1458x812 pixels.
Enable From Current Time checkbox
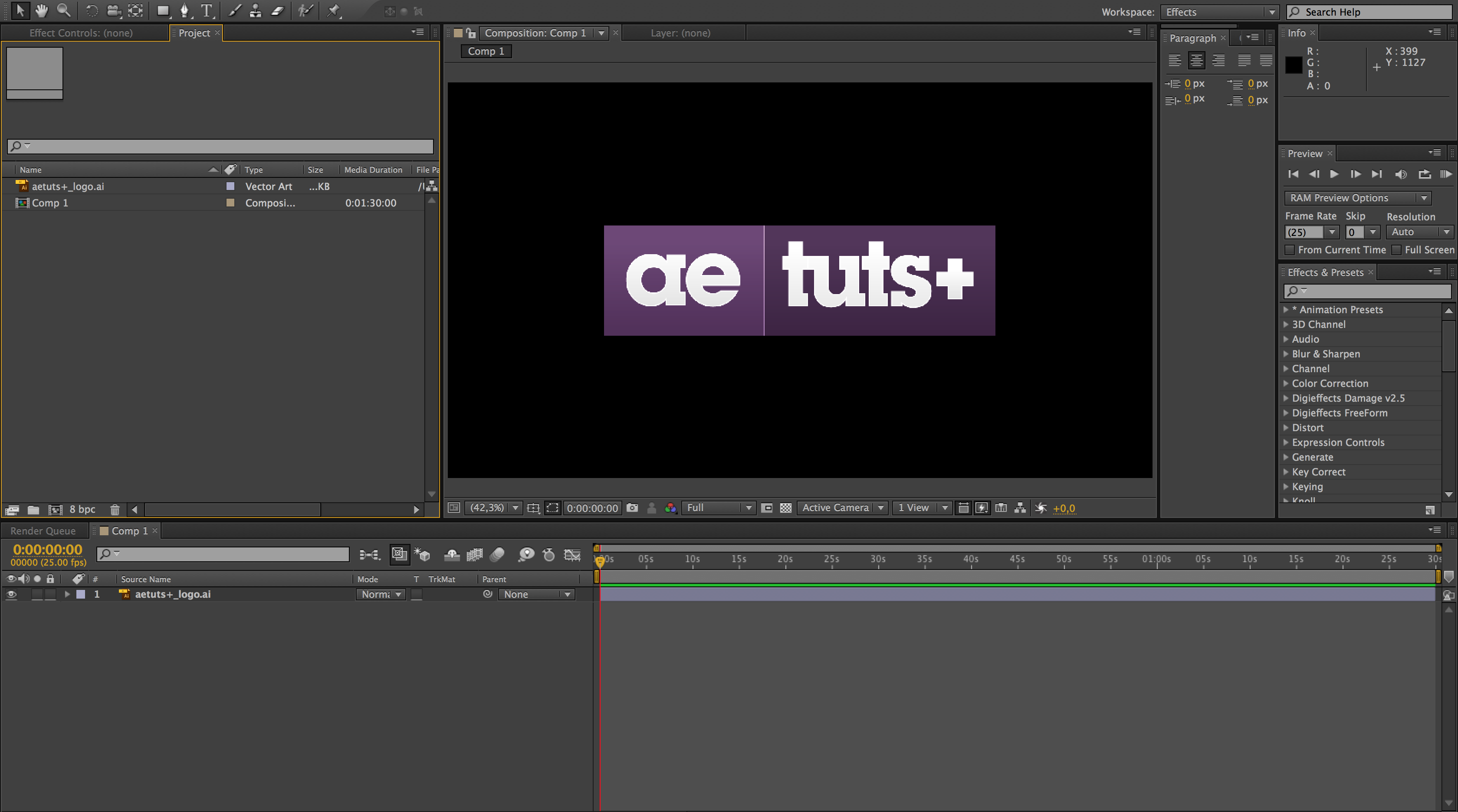[1289, 249]
